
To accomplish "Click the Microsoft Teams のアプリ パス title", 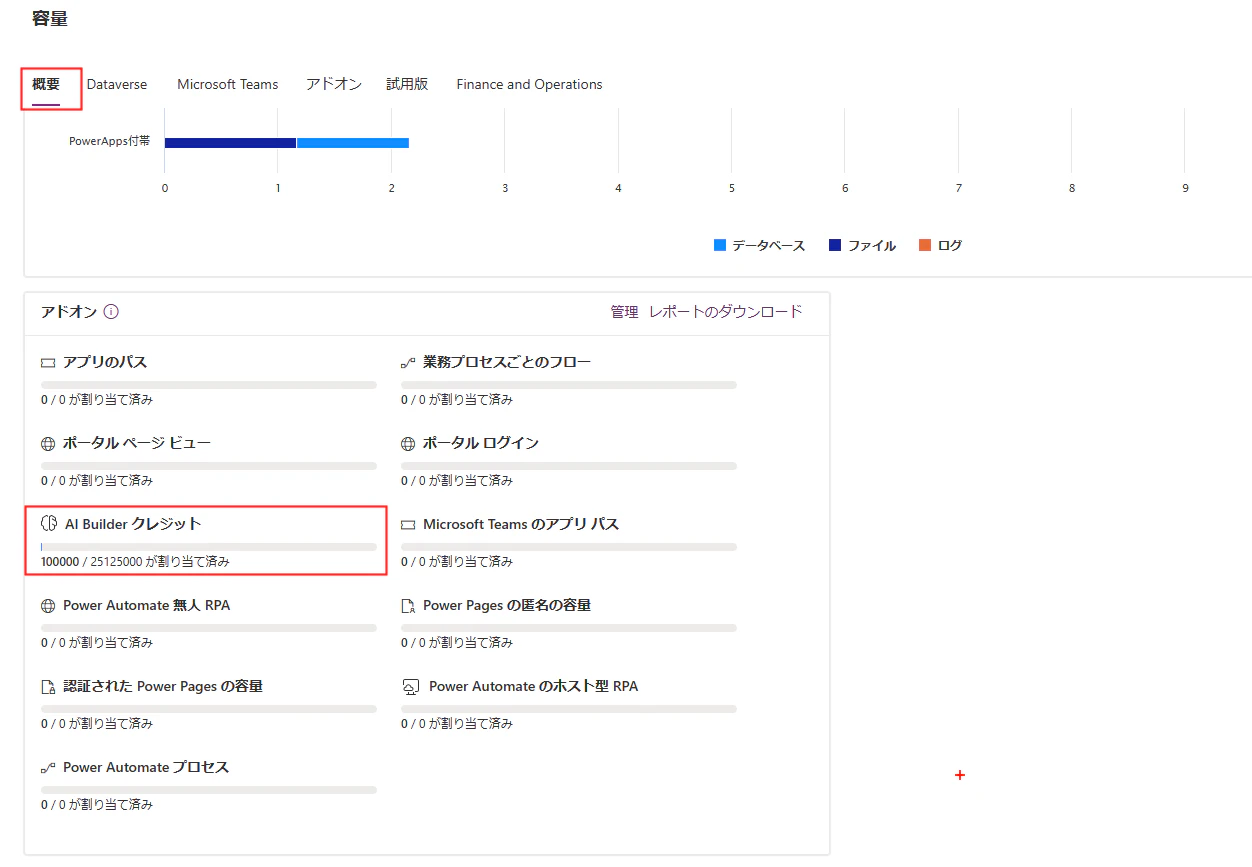I will (x=521, y=524).
